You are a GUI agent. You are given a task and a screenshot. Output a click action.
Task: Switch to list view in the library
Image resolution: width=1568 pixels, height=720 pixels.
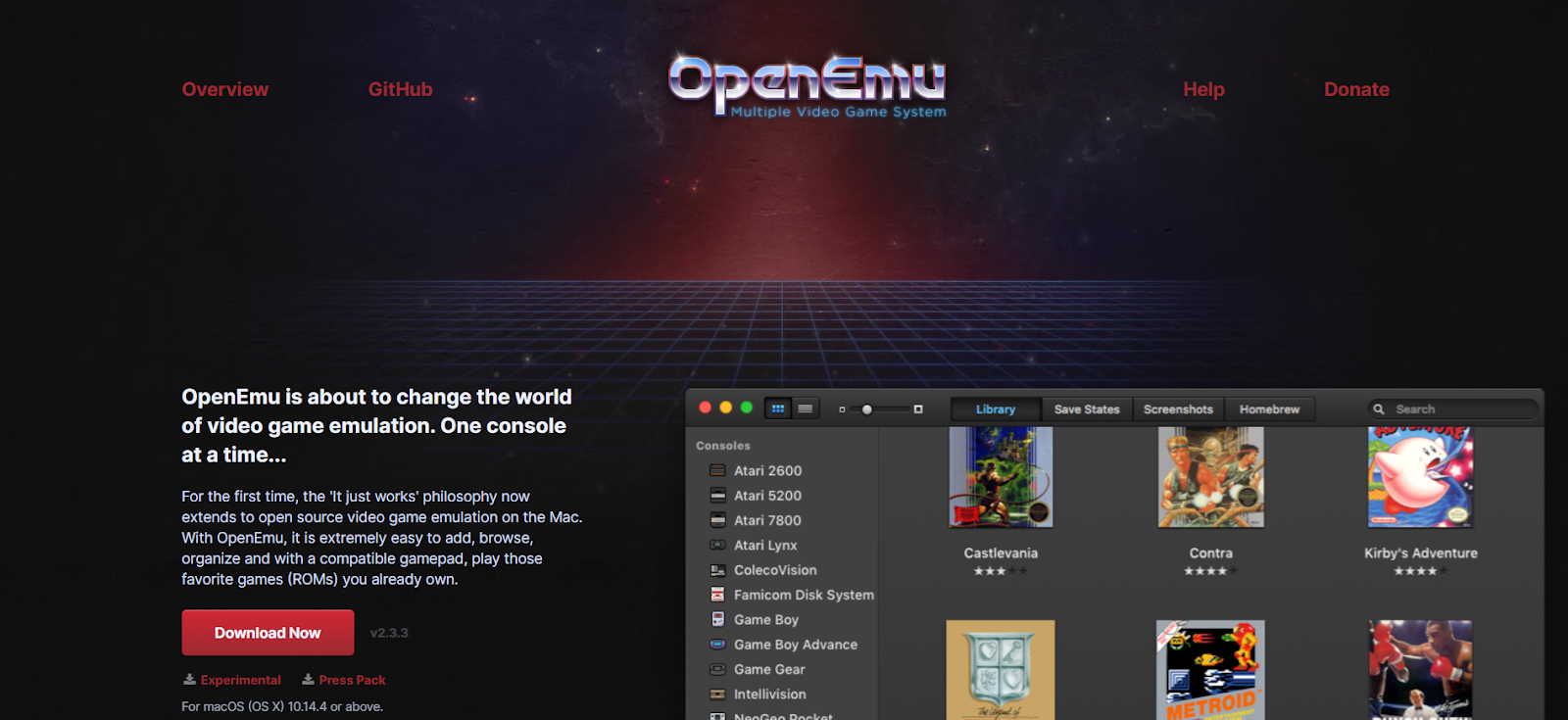[806, 409]
